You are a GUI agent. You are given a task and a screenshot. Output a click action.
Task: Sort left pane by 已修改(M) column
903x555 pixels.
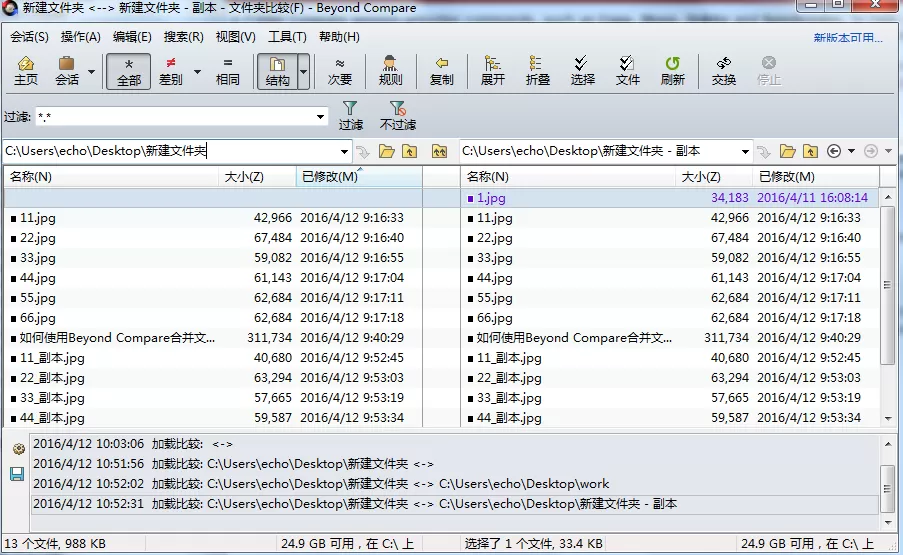359,177
